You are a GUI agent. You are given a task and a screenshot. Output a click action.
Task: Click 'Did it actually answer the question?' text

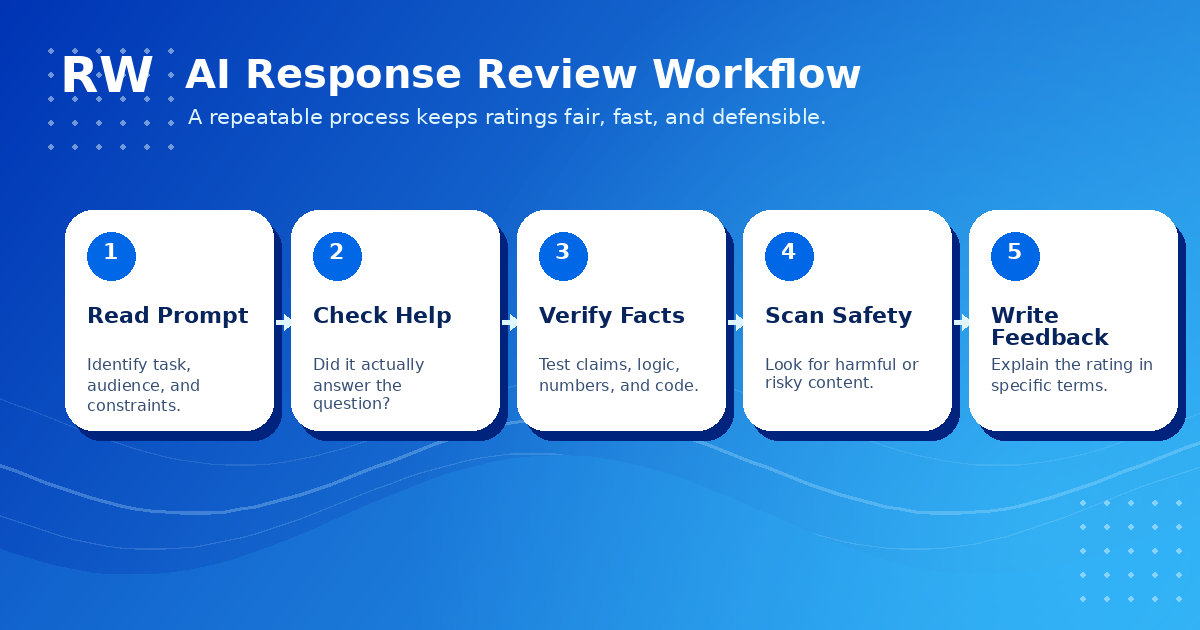pos(369,386)
